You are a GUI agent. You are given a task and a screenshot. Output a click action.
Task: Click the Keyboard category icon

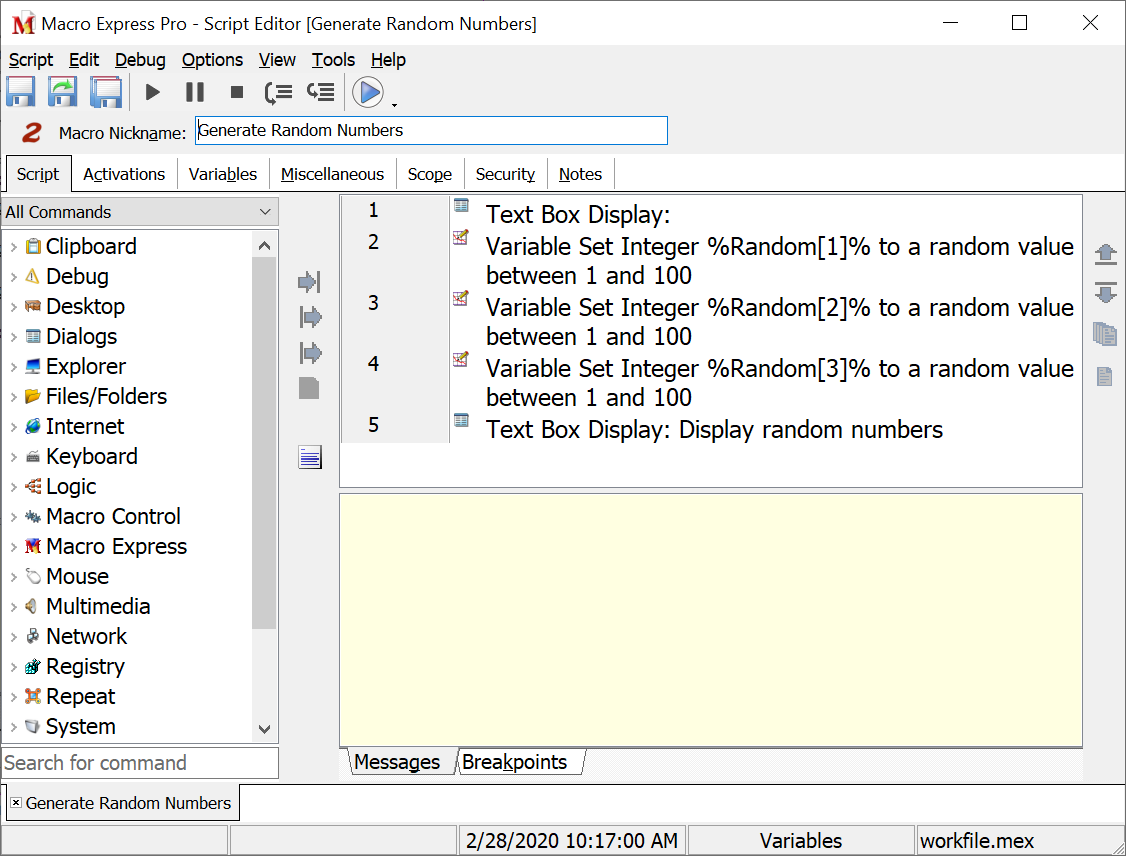pyautogui.click(x=33, y=457)
